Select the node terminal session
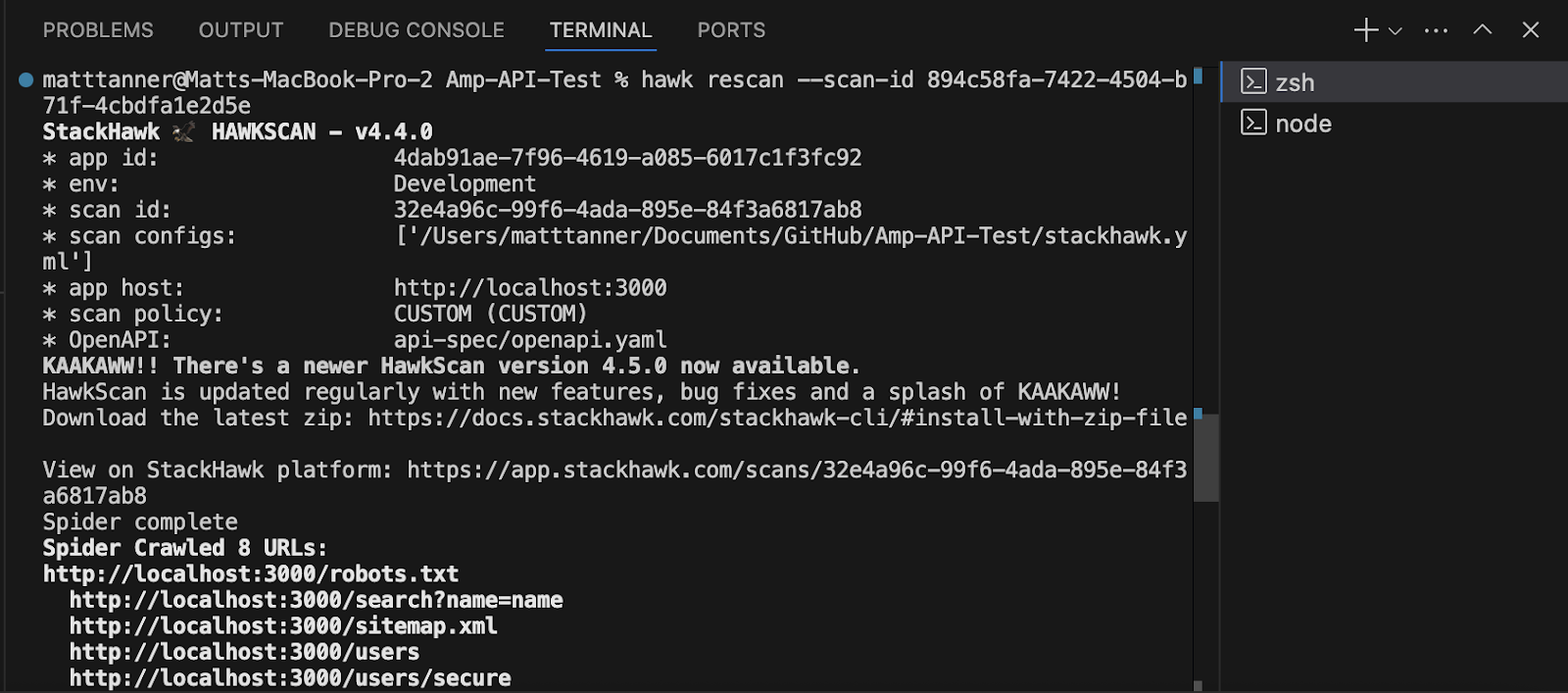Image resolution: width=1568 pixels, height=693 pixels. [x=1394, y=124]
